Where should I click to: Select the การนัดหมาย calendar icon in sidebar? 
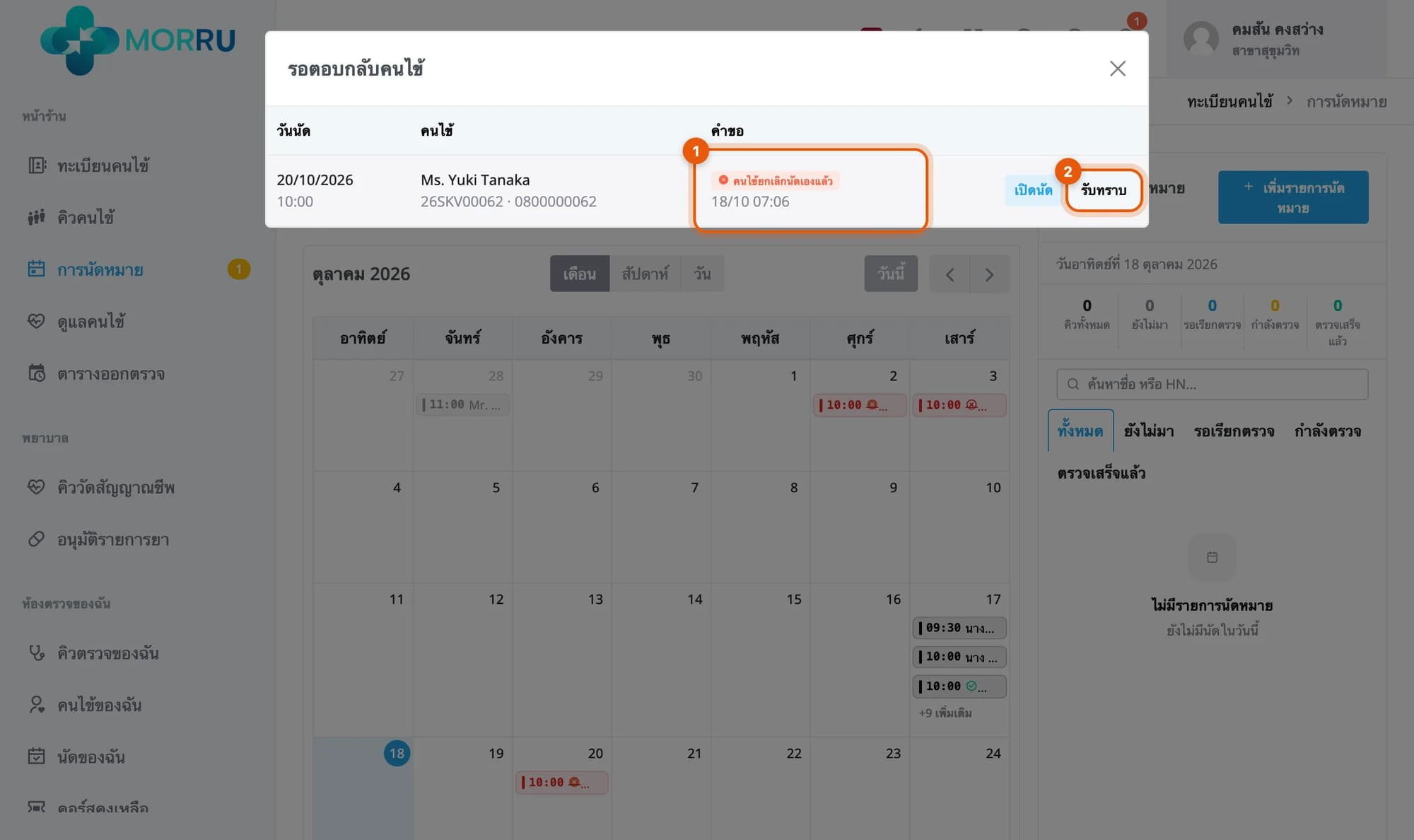point(37,269)
